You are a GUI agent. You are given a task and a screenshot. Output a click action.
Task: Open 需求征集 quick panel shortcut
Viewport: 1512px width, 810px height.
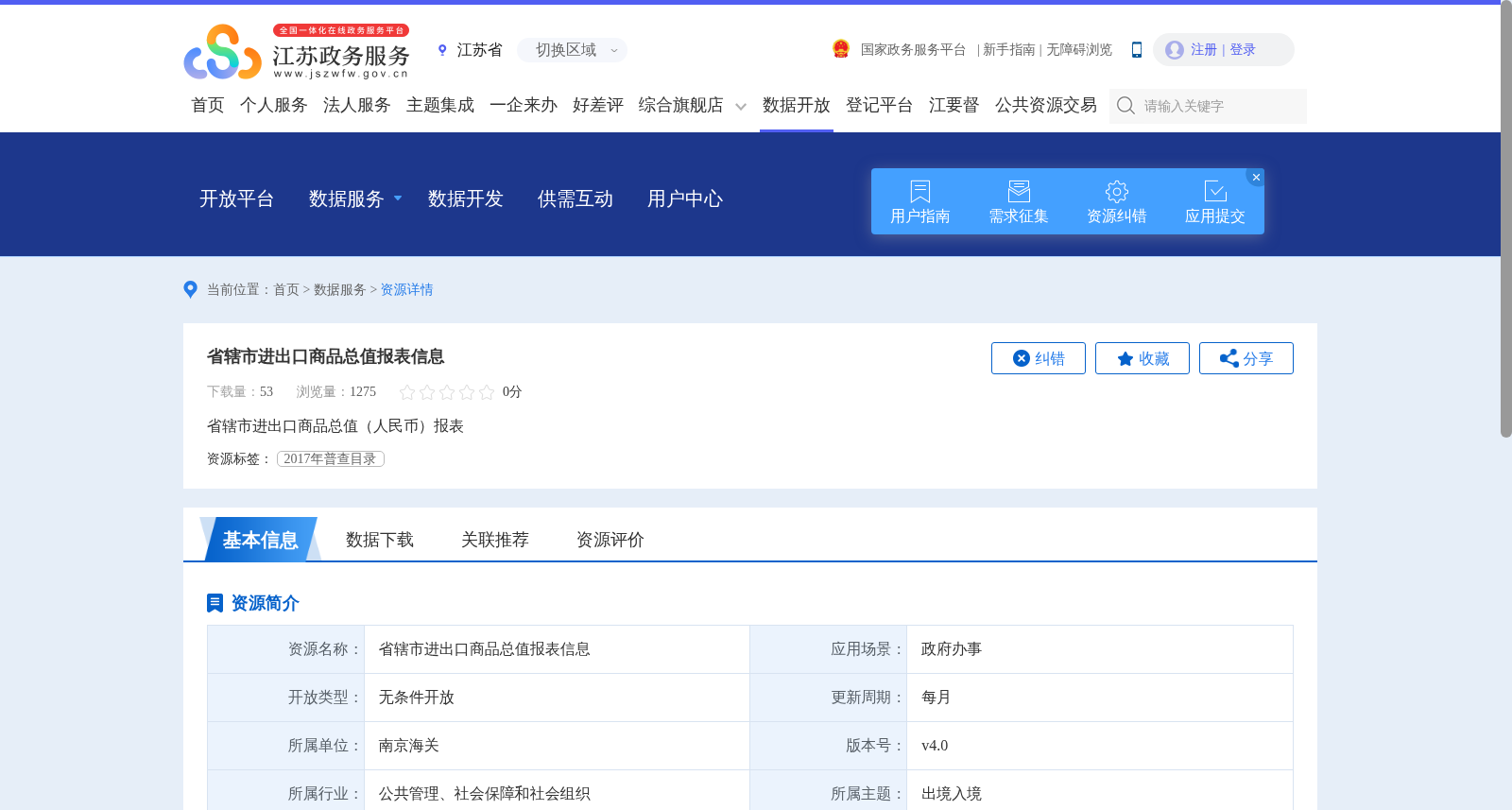tap(1019, 202)
